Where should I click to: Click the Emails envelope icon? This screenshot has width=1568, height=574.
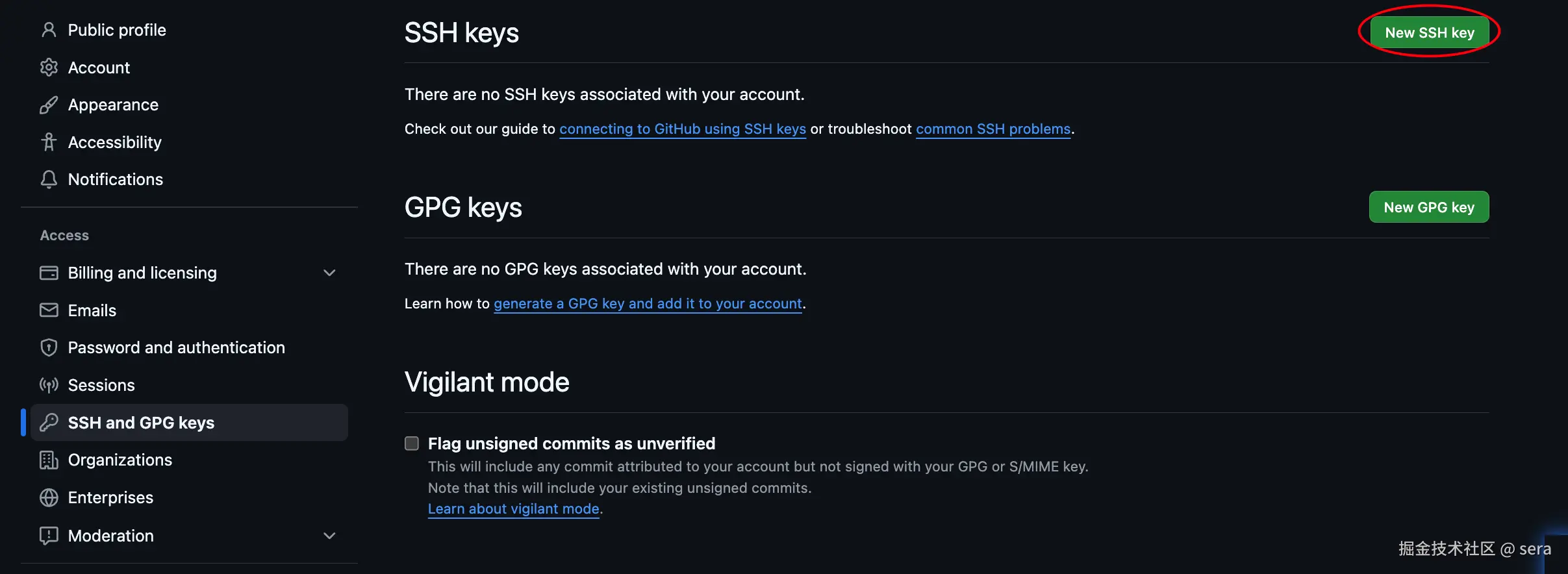(49, 310)
